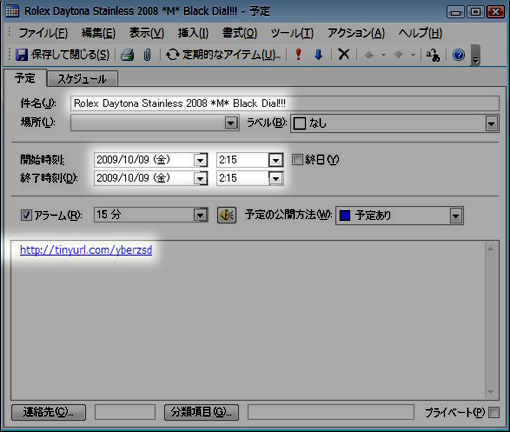Toggle the 終日 all-day checkbox
The height and width of the screenshot is (432, 510).
[297, 160]
